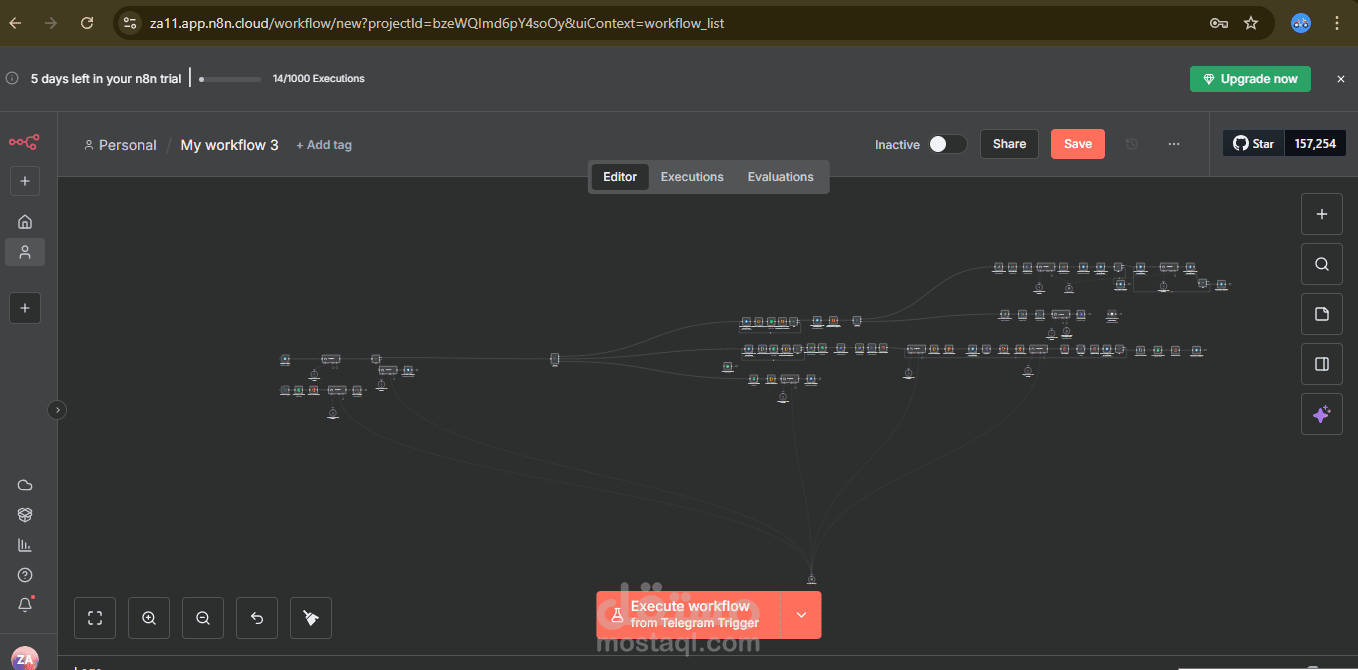Click the Save button

tap(1078, 144)
